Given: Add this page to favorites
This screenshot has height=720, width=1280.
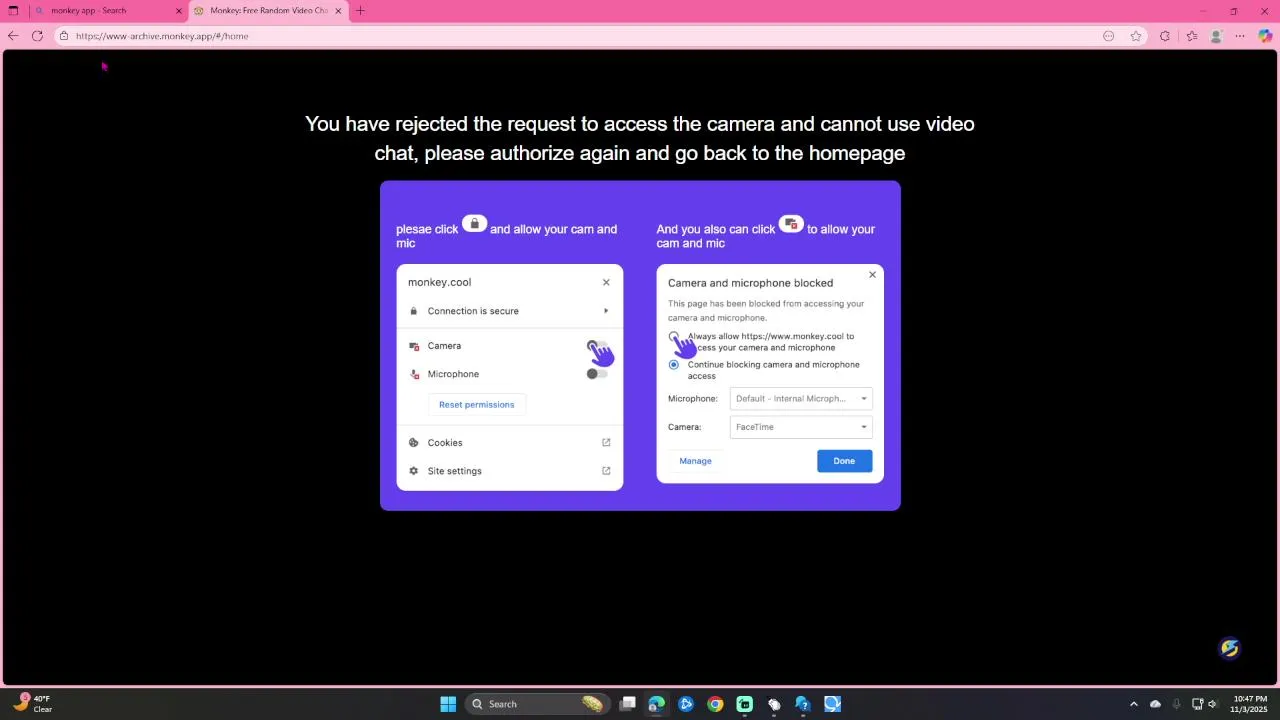Looking at the screenshot, I should tap(1136, 36).
